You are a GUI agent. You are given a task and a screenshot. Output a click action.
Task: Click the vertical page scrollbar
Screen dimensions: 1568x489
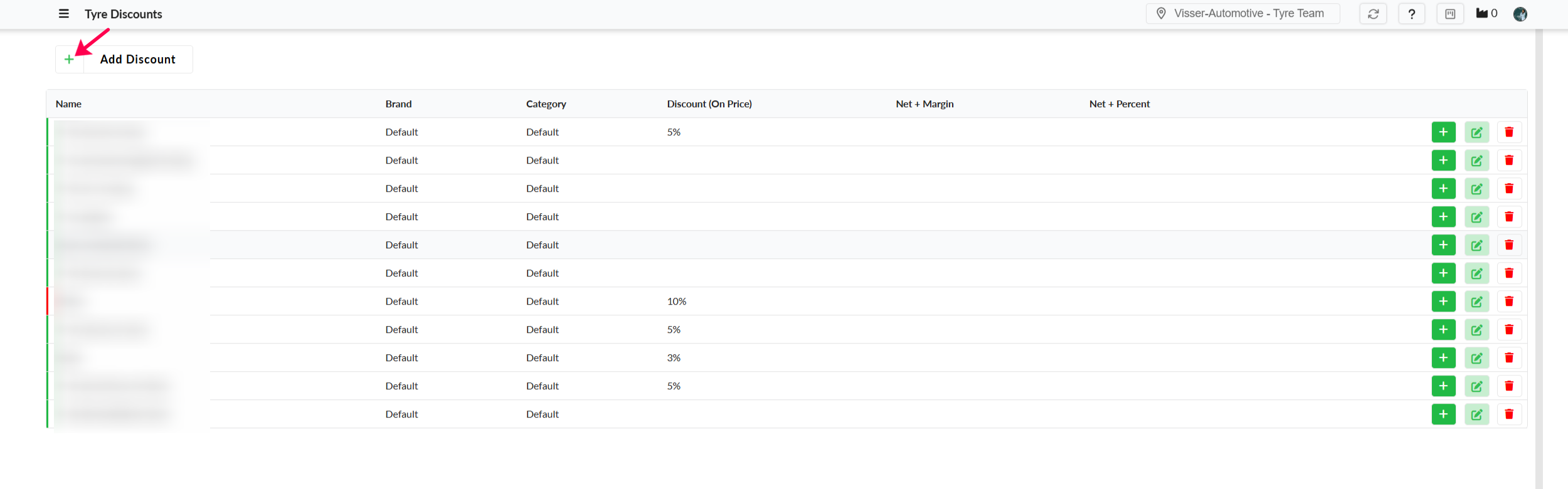click(x=1539, y=251)
